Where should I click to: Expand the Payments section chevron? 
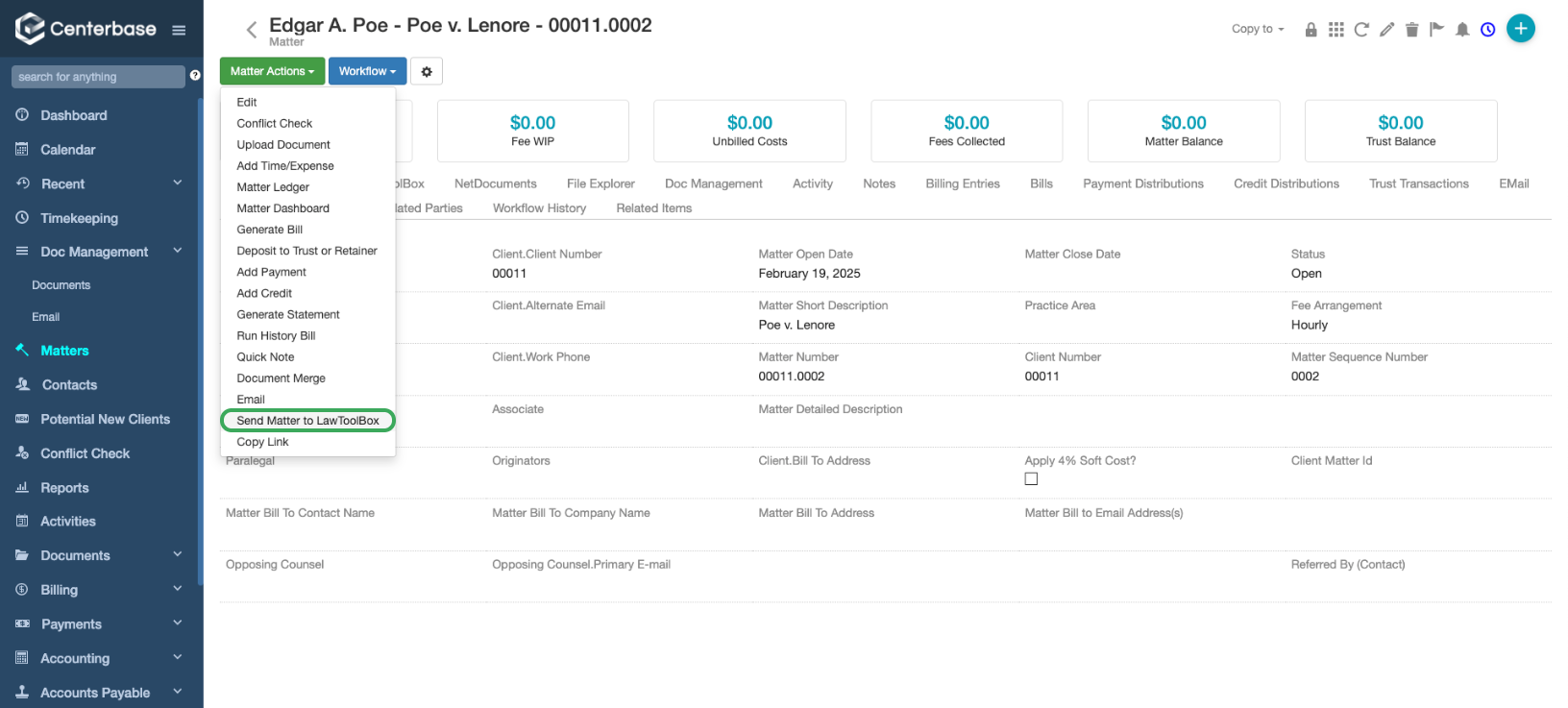[177, 623]
